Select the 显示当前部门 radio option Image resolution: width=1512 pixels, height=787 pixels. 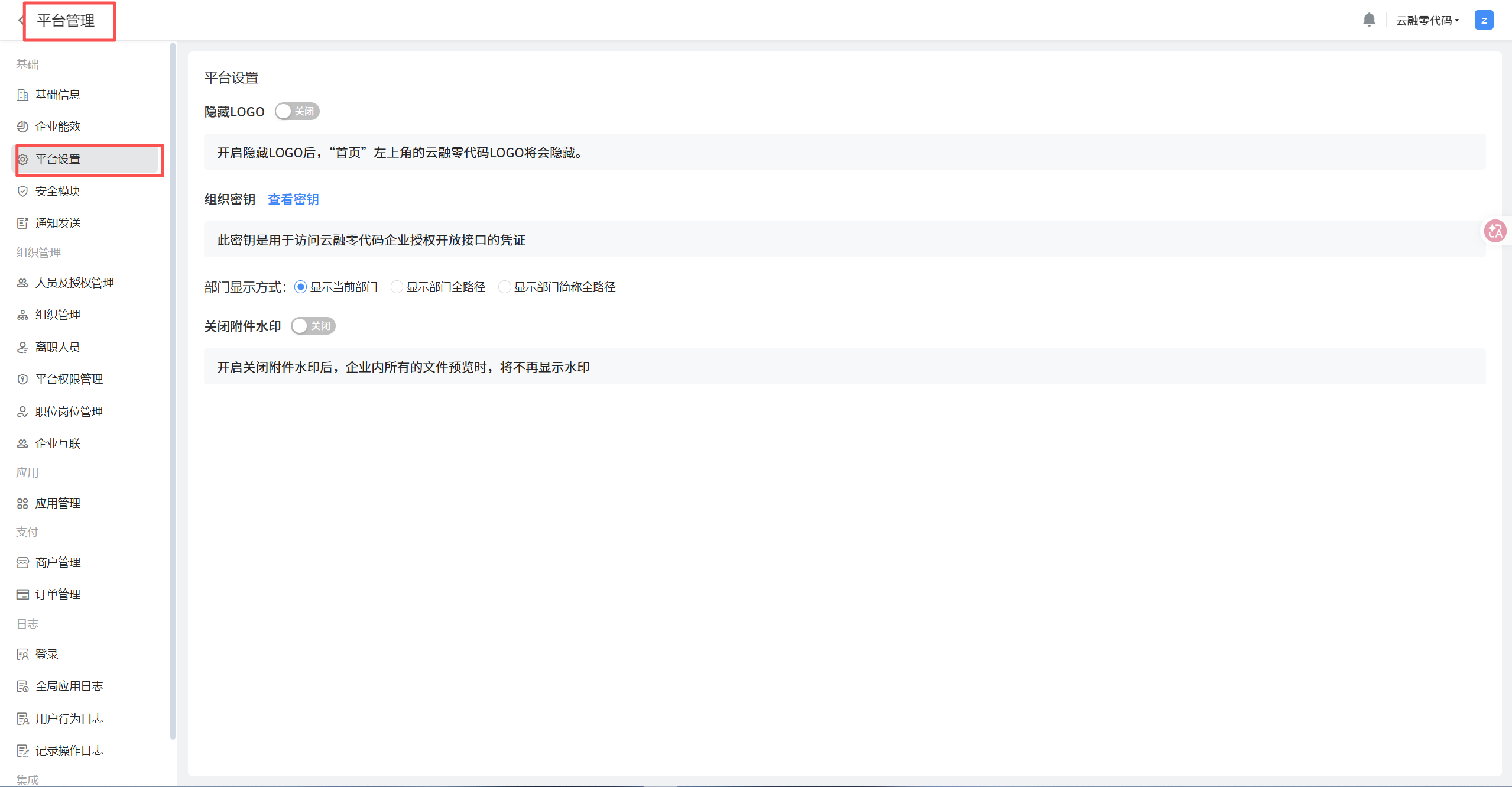(300, 287)
